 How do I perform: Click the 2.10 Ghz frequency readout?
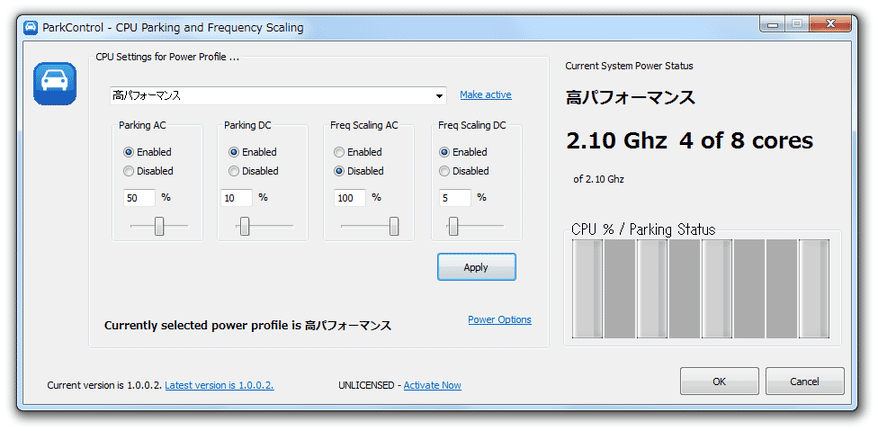click(617, 140)
